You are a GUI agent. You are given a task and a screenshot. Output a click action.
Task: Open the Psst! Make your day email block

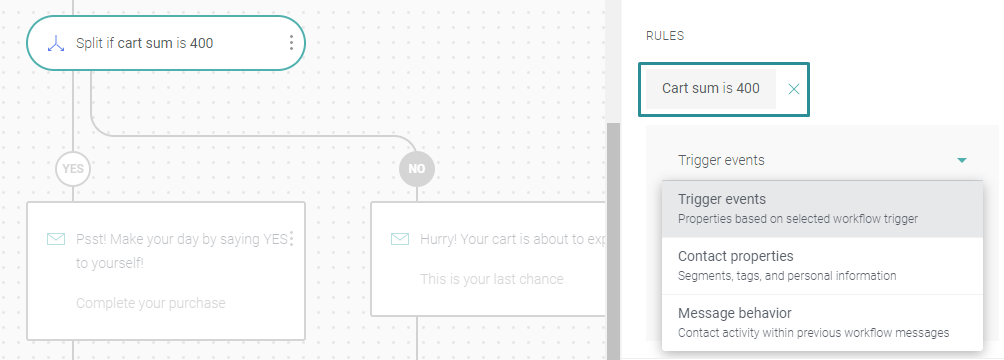[x=166, y=271]
